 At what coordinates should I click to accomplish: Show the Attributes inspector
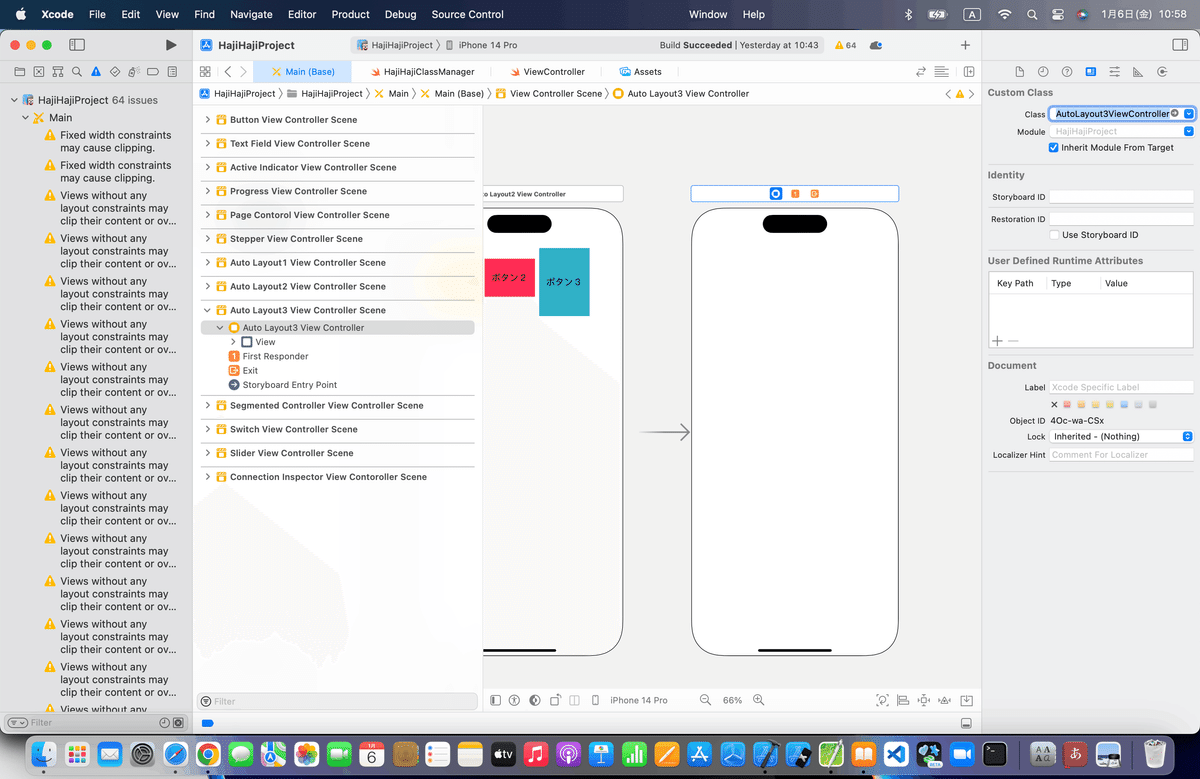[1114, 72]
